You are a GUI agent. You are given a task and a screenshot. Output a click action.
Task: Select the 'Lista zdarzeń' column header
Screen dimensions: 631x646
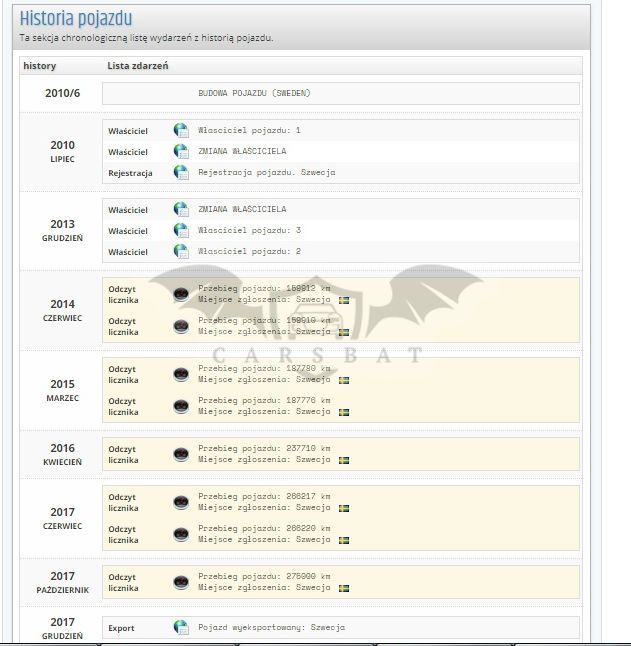coord(138,66)
